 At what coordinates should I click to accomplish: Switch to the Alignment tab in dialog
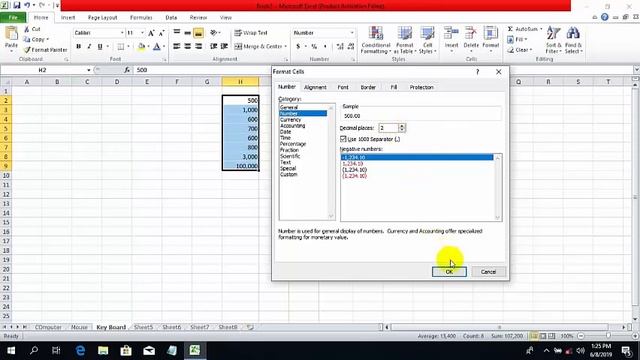point(315,87)
